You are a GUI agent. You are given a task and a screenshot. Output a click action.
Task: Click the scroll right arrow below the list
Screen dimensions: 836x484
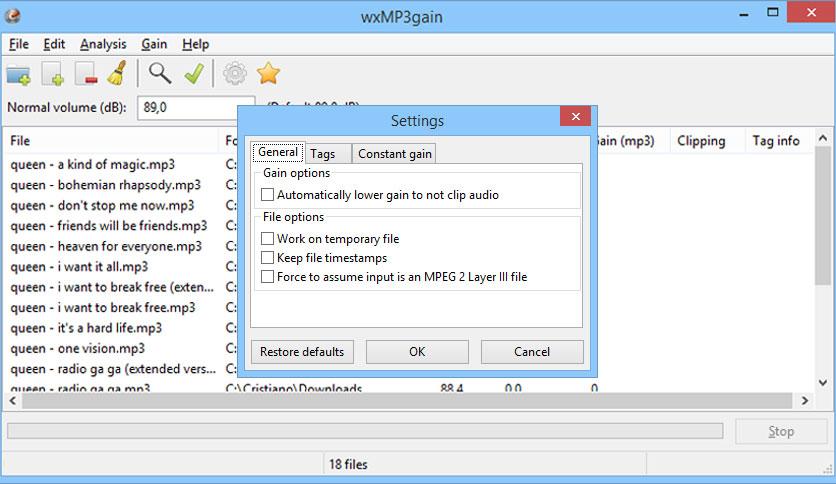coord(805,401)
